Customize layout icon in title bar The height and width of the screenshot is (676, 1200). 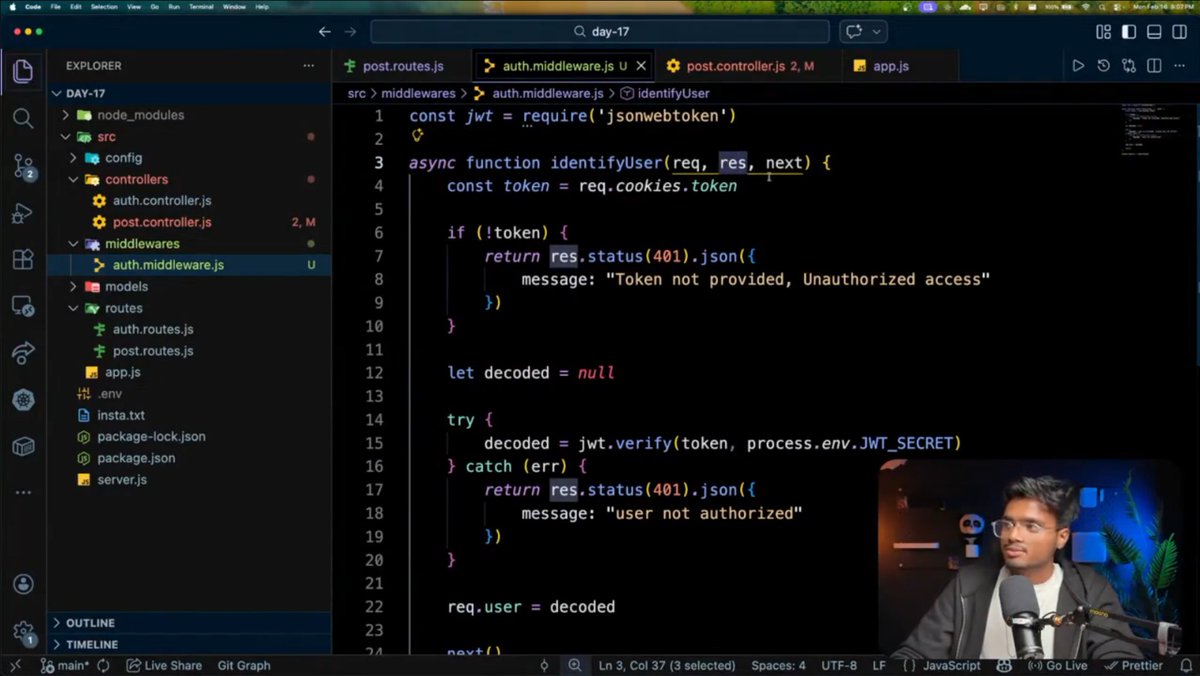(x=1104, y=32)
